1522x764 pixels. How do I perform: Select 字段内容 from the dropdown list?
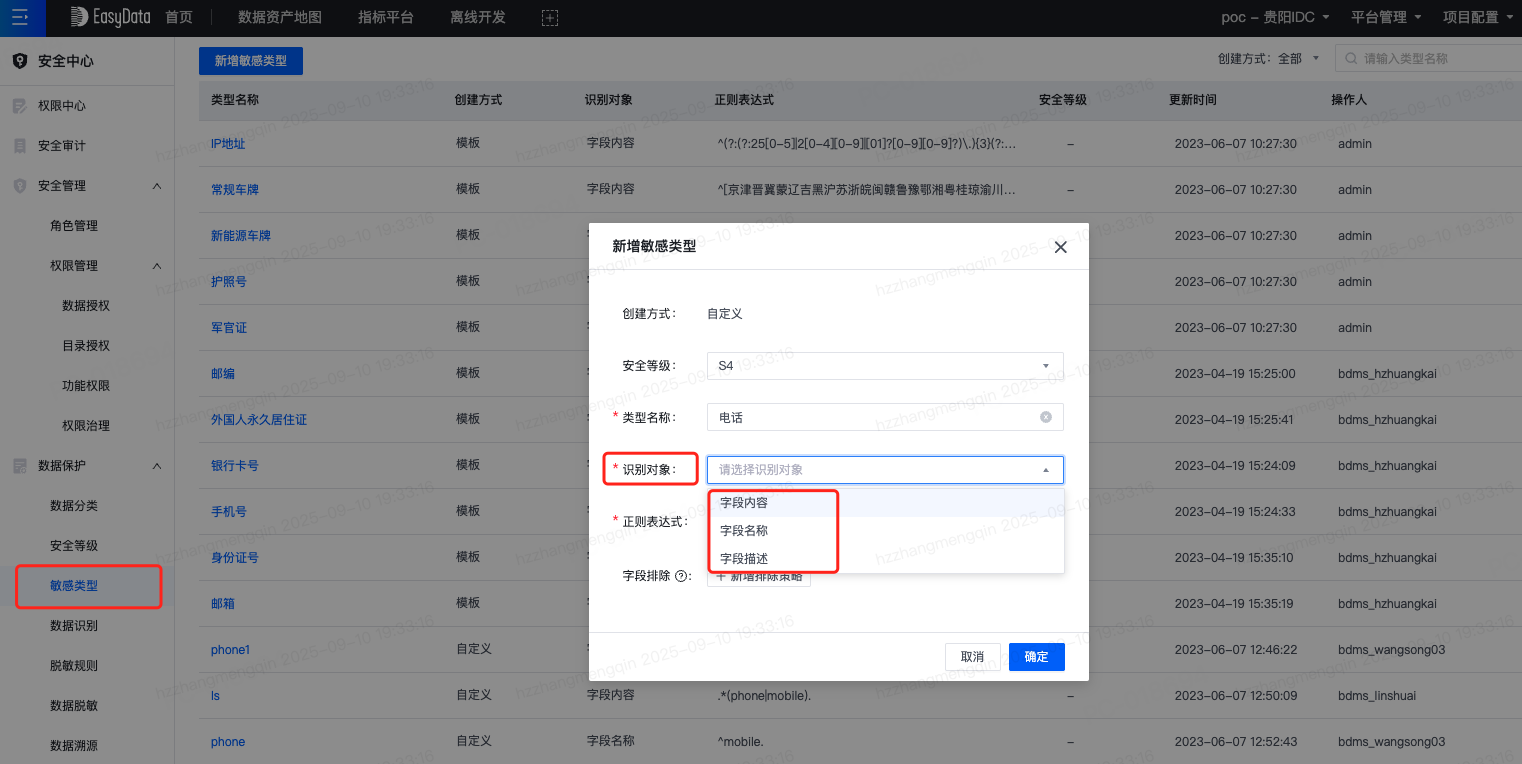pyautogui.click(x=744, y=503)
